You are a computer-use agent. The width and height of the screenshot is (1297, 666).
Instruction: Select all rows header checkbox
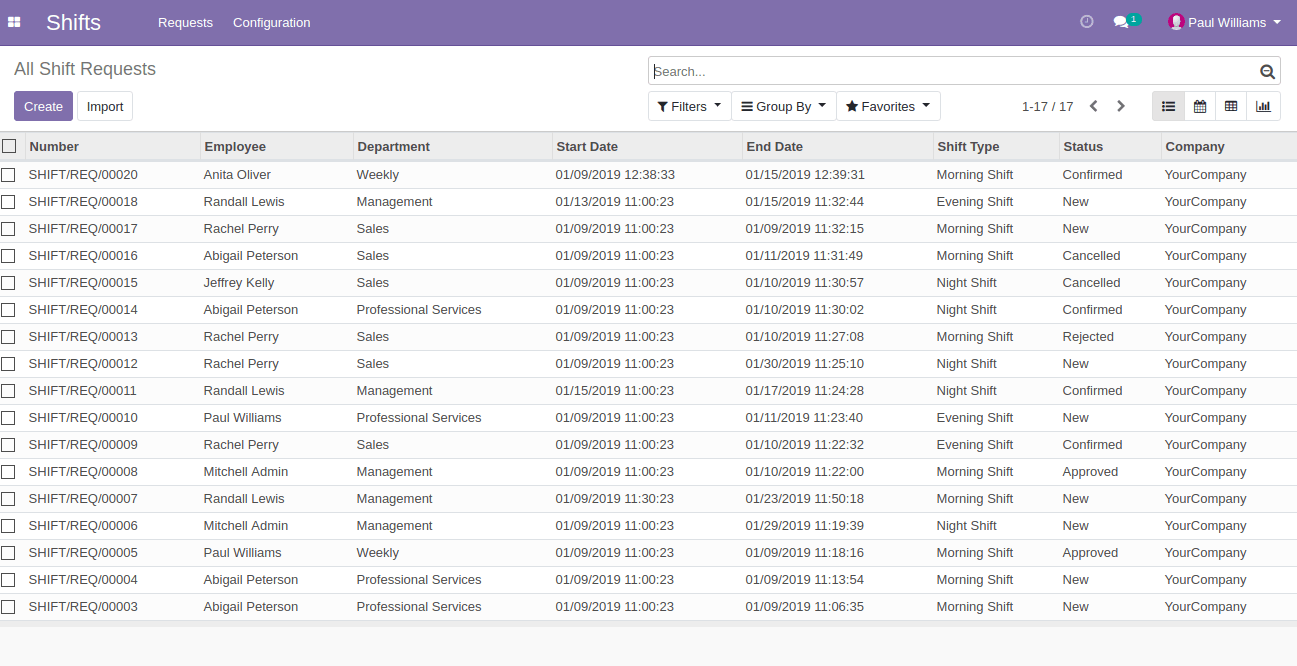(x=9, y=146)
